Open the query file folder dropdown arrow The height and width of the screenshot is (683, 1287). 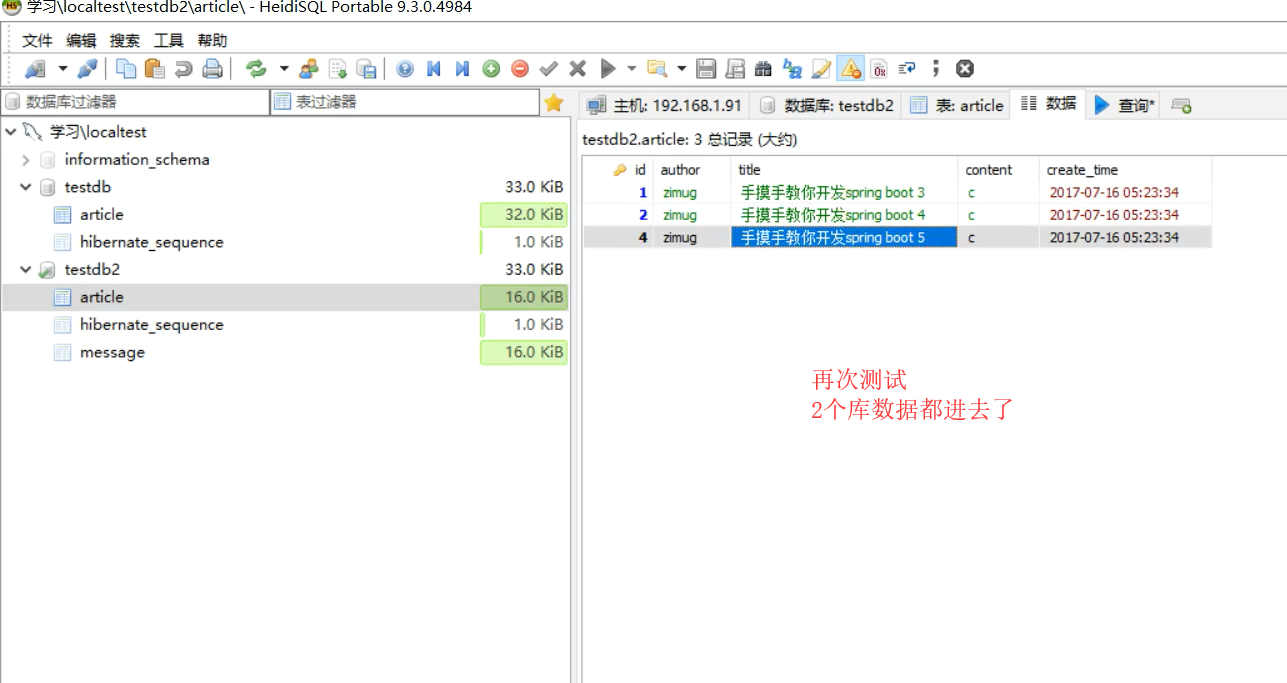pyautogui.click(x=682, y=69)
